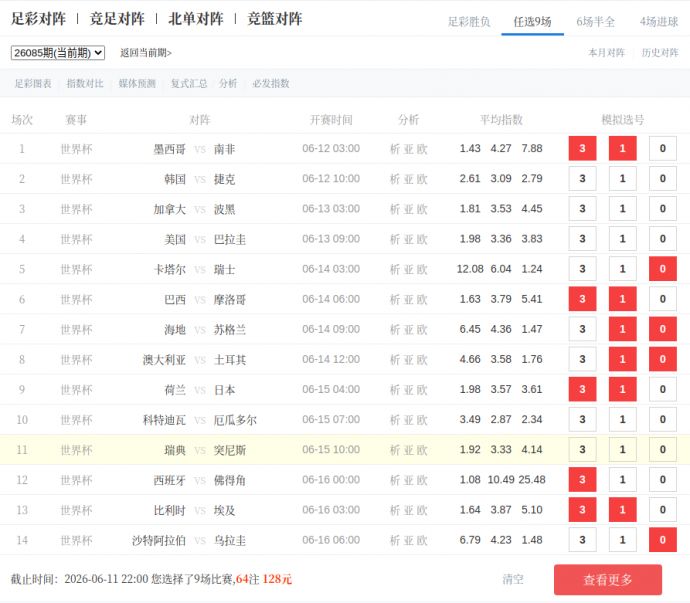Open the 欧 odds link for 巴西 vs 摩洛哥

(422, 300)
